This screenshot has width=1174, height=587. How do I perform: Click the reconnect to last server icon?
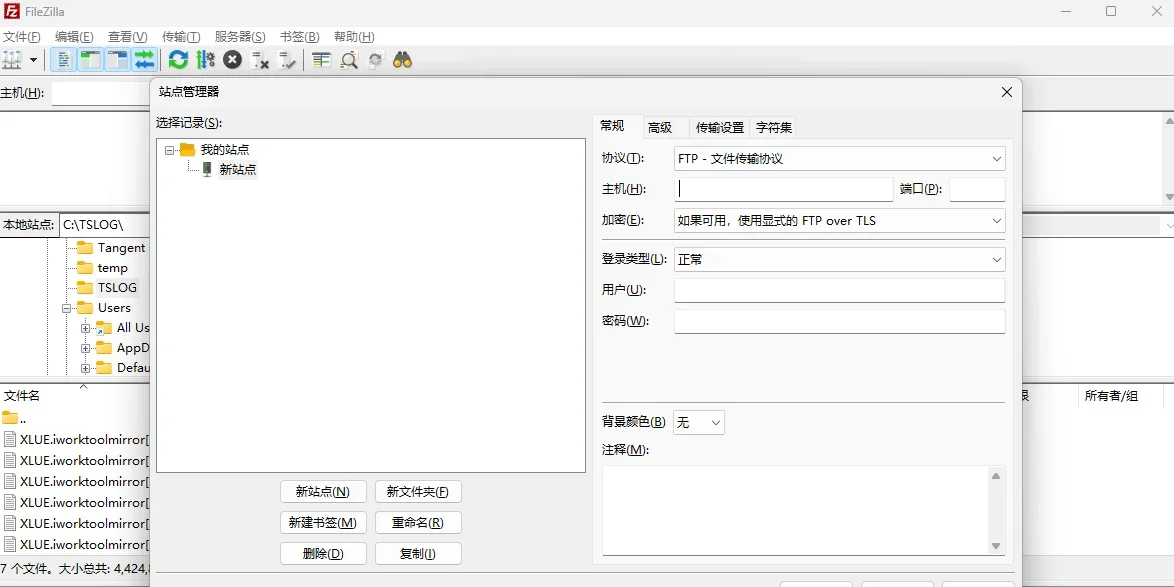287,59
